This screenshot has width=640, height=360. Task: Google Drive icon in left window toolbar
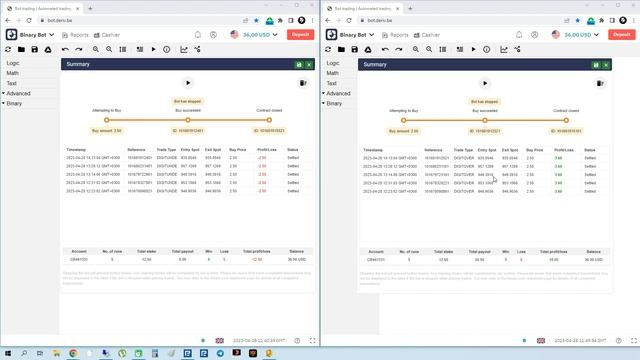(x=48, y=49)
